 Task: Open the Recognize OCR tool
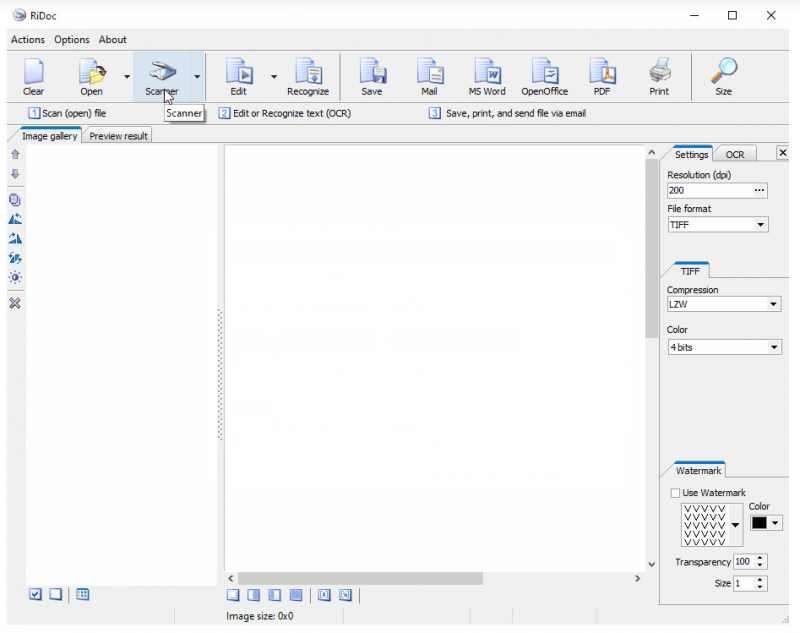click(308, 77)
